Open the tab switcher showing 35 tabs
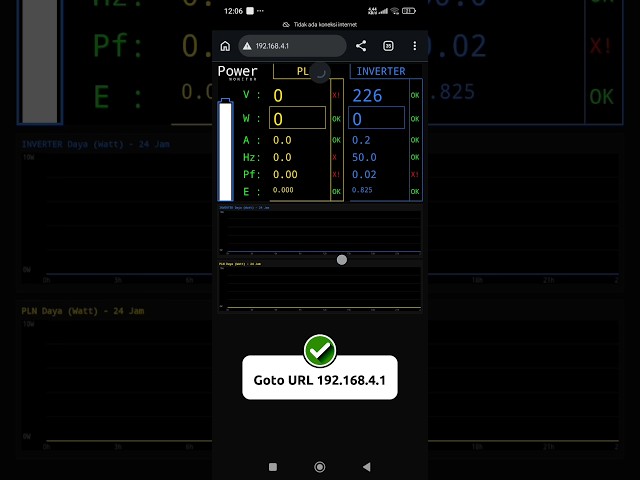 tap(388, 46)
